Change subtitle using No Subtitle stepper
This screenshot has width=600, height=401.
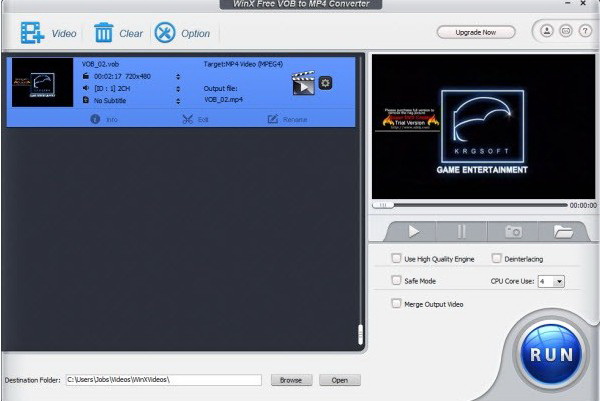click(x=178, y=101)
